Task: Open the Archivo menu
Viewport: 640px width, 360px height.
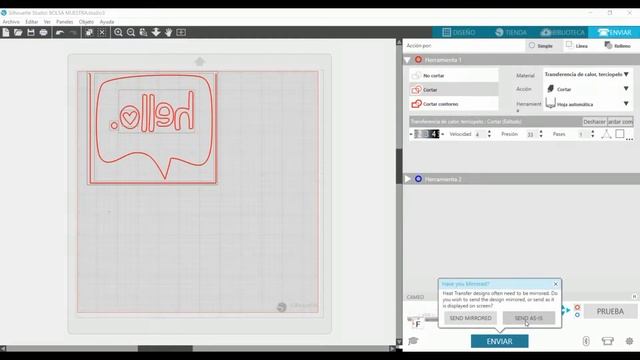Action: (x=11, y=22)
